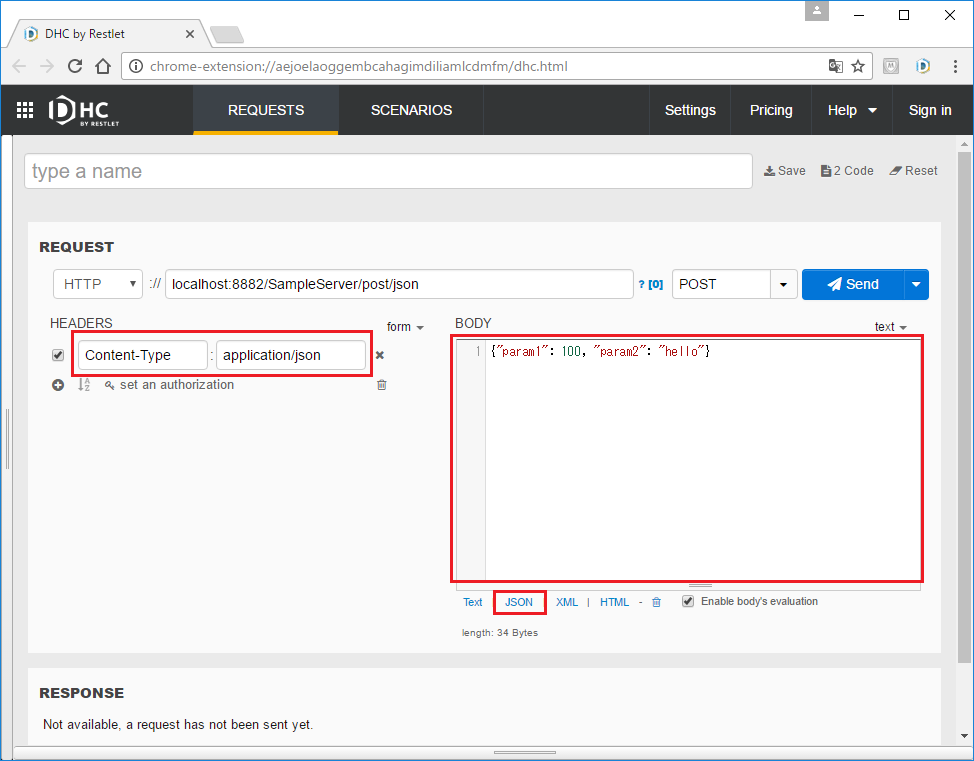
Task: Click the query parameters help question mark
Action: pos(641,285)
